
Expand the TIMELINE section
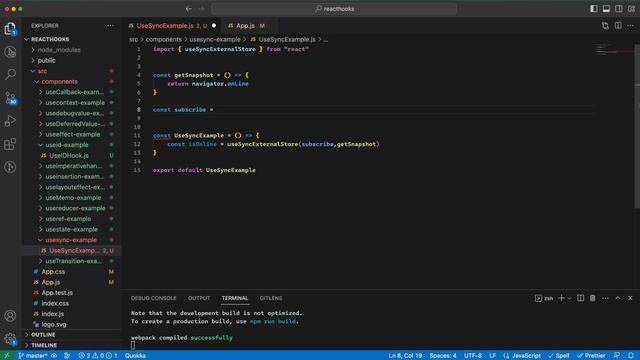pyautogui.click(x=71, y=345)
